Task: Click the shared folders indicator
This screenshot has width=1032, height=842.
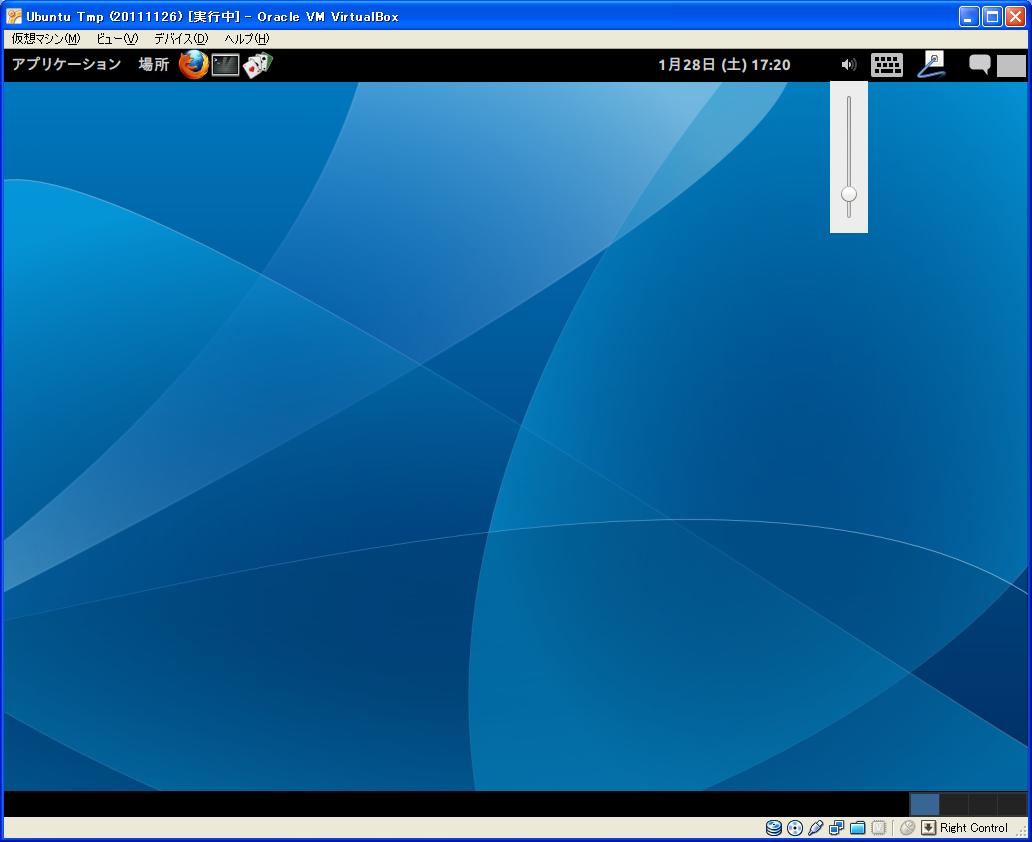Action: [858, 828]
